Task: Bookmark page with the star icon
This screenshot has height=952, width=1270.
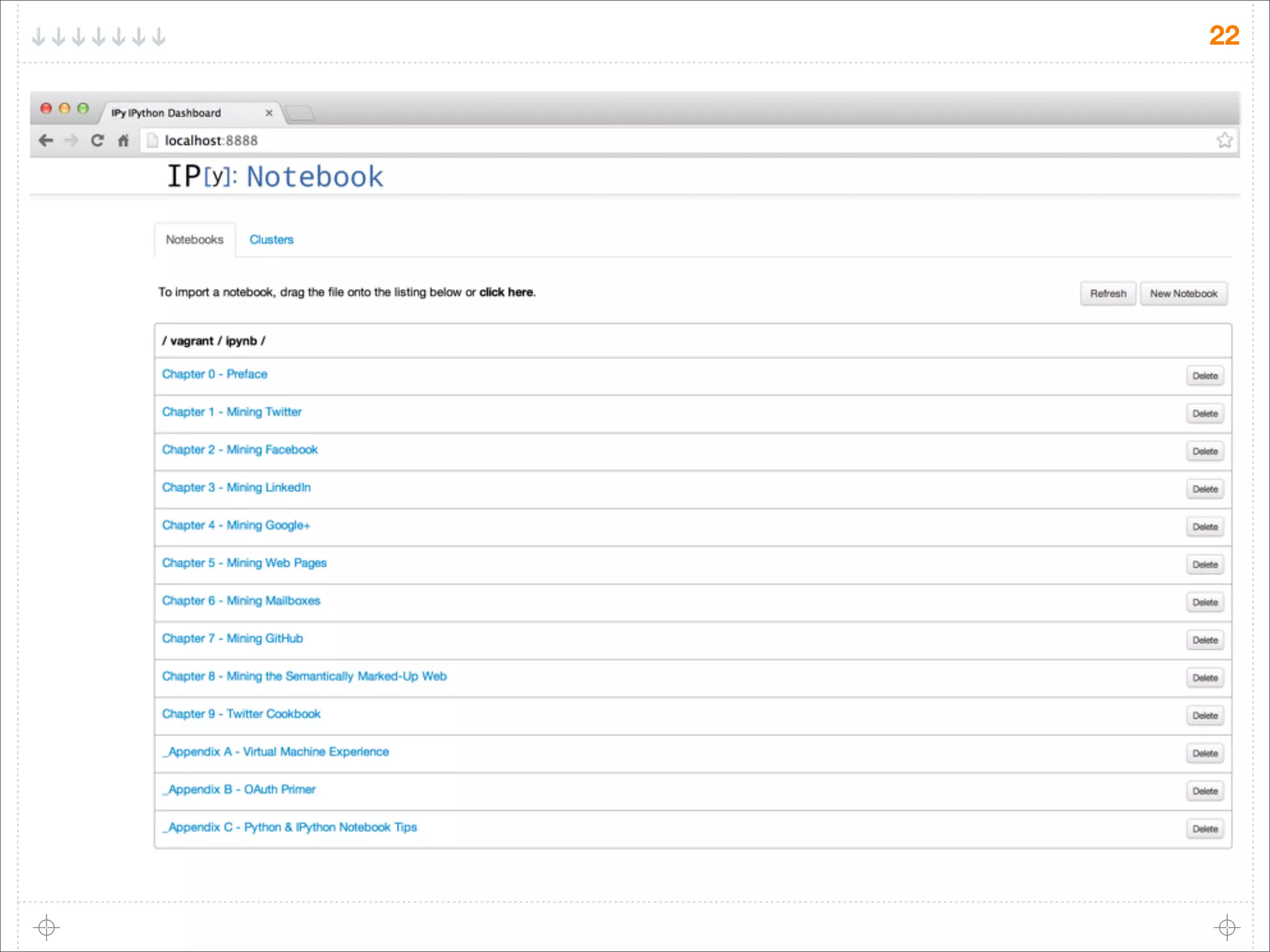Action: [x=1224, y=141]
